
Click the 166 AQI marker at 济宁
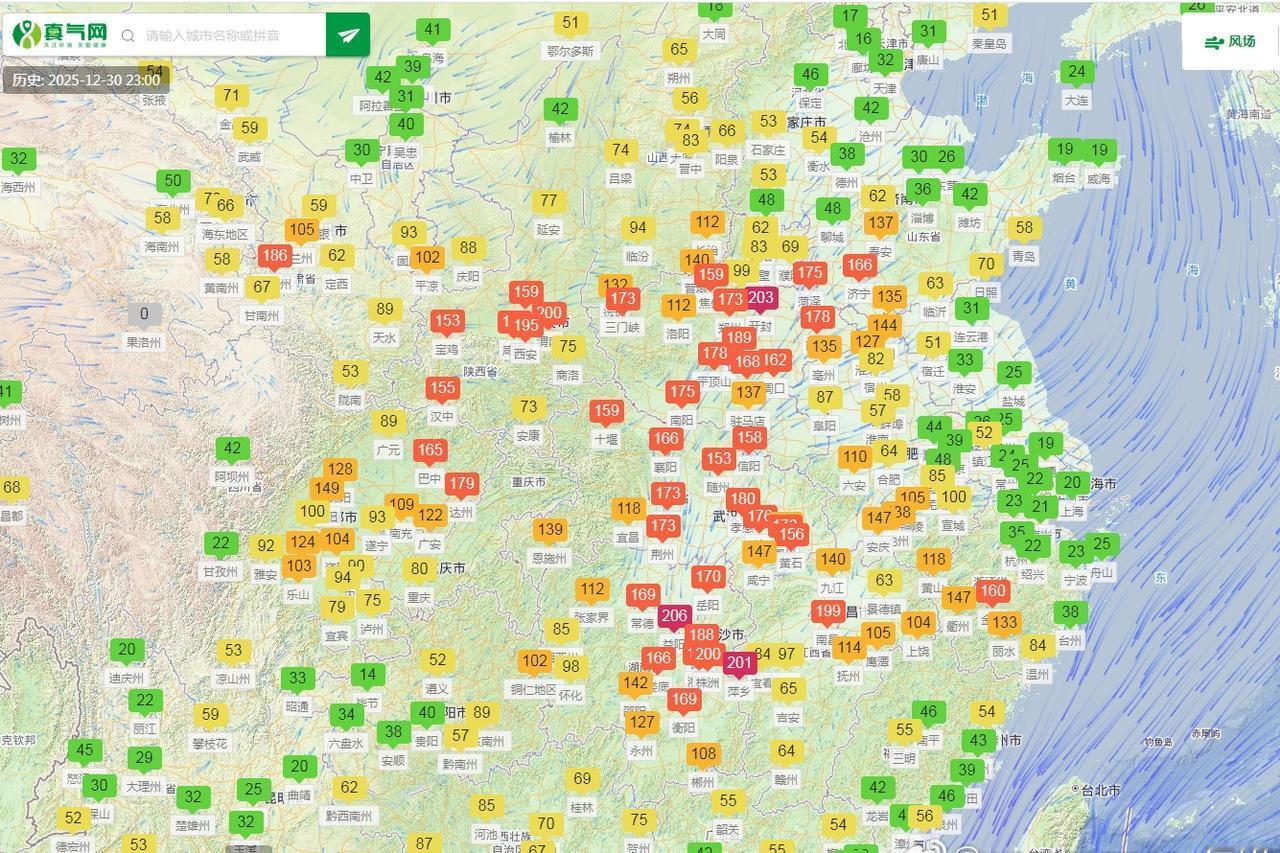[859, 265]
